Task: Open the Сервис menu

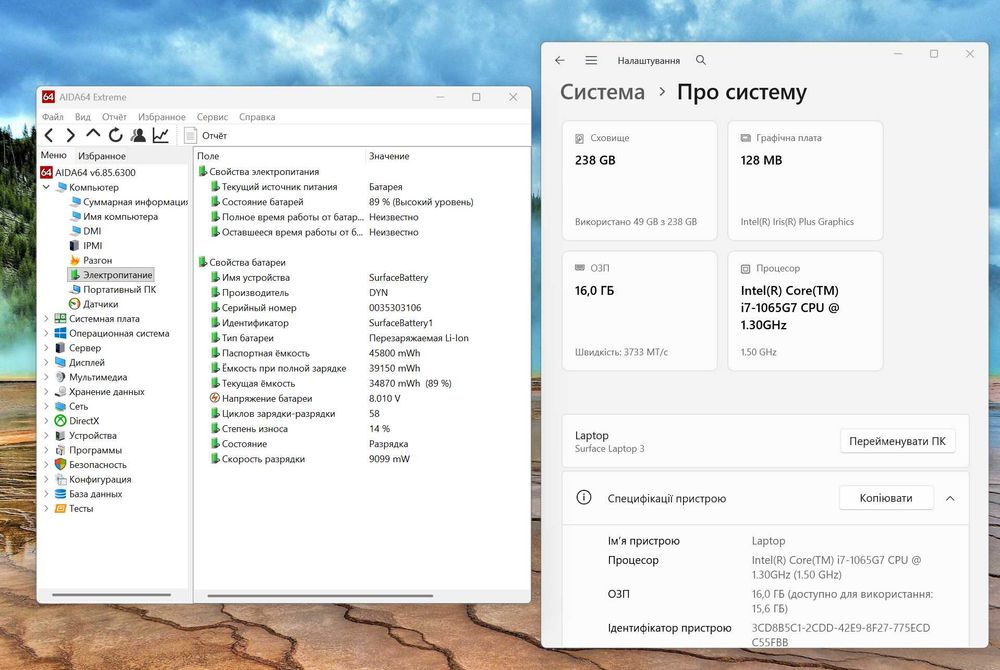Action: pos(212,117)
